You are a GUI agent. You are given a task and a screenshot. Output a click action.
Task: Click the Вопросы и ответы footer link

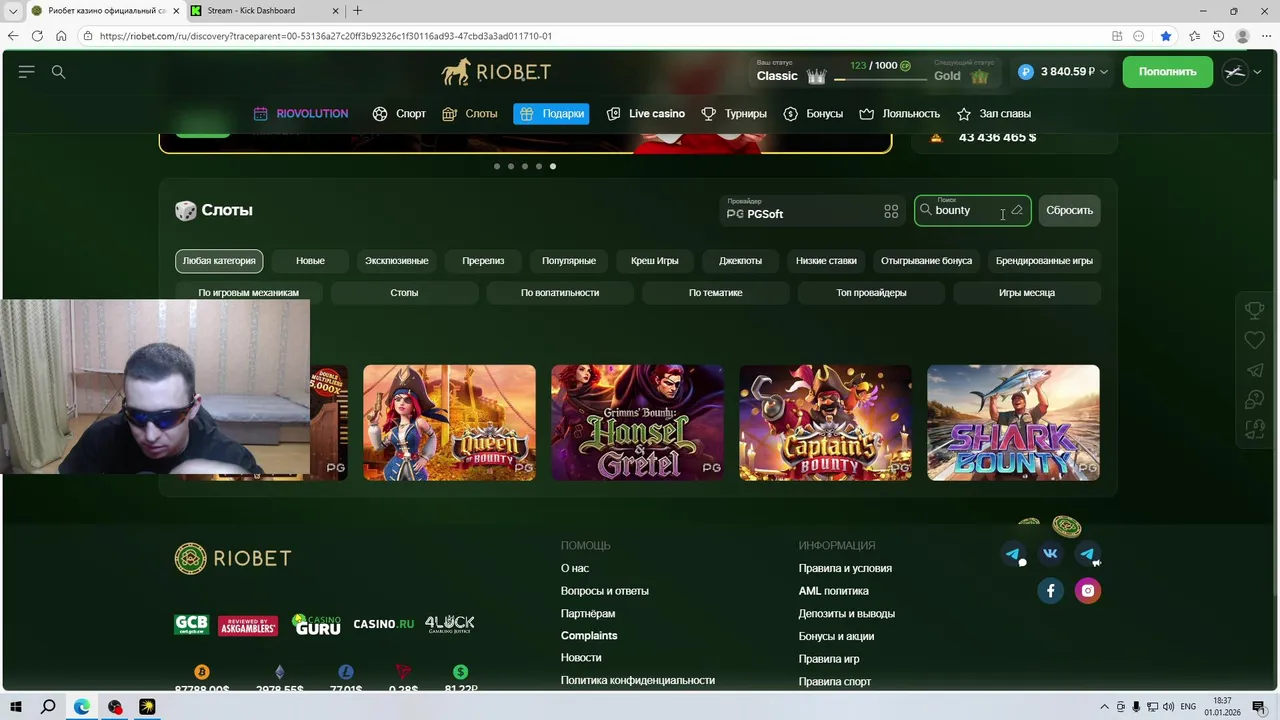pos(605,591)
